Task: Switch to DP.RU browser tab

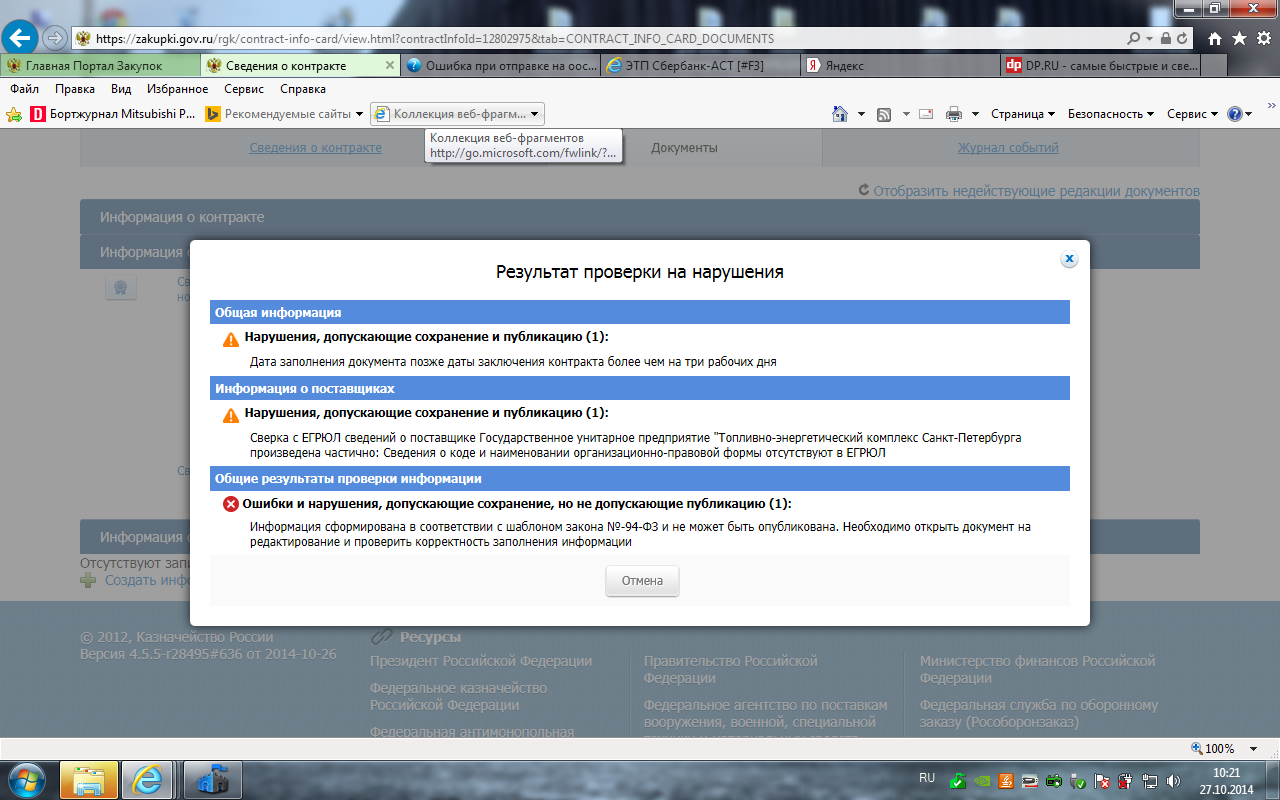Action: click(x=1100, y=66)
